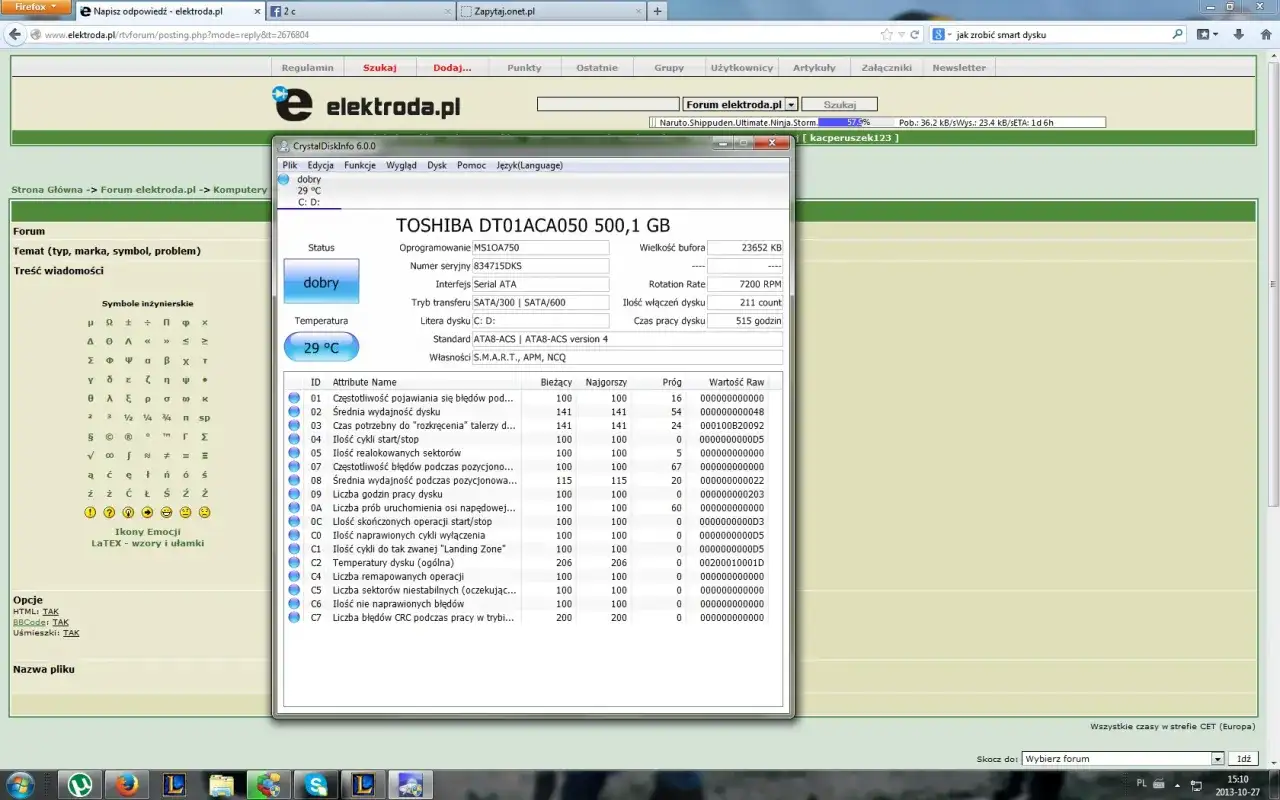Click the blue 'dobry' status button

321,282
